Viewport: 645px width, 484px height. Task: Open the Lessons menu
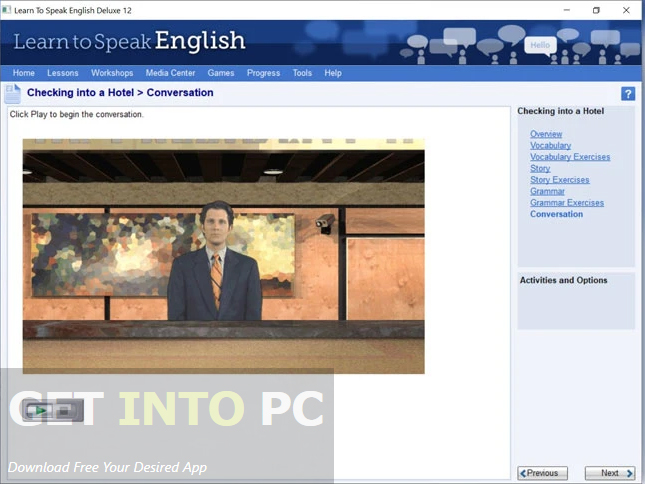[x=63, y=73]
